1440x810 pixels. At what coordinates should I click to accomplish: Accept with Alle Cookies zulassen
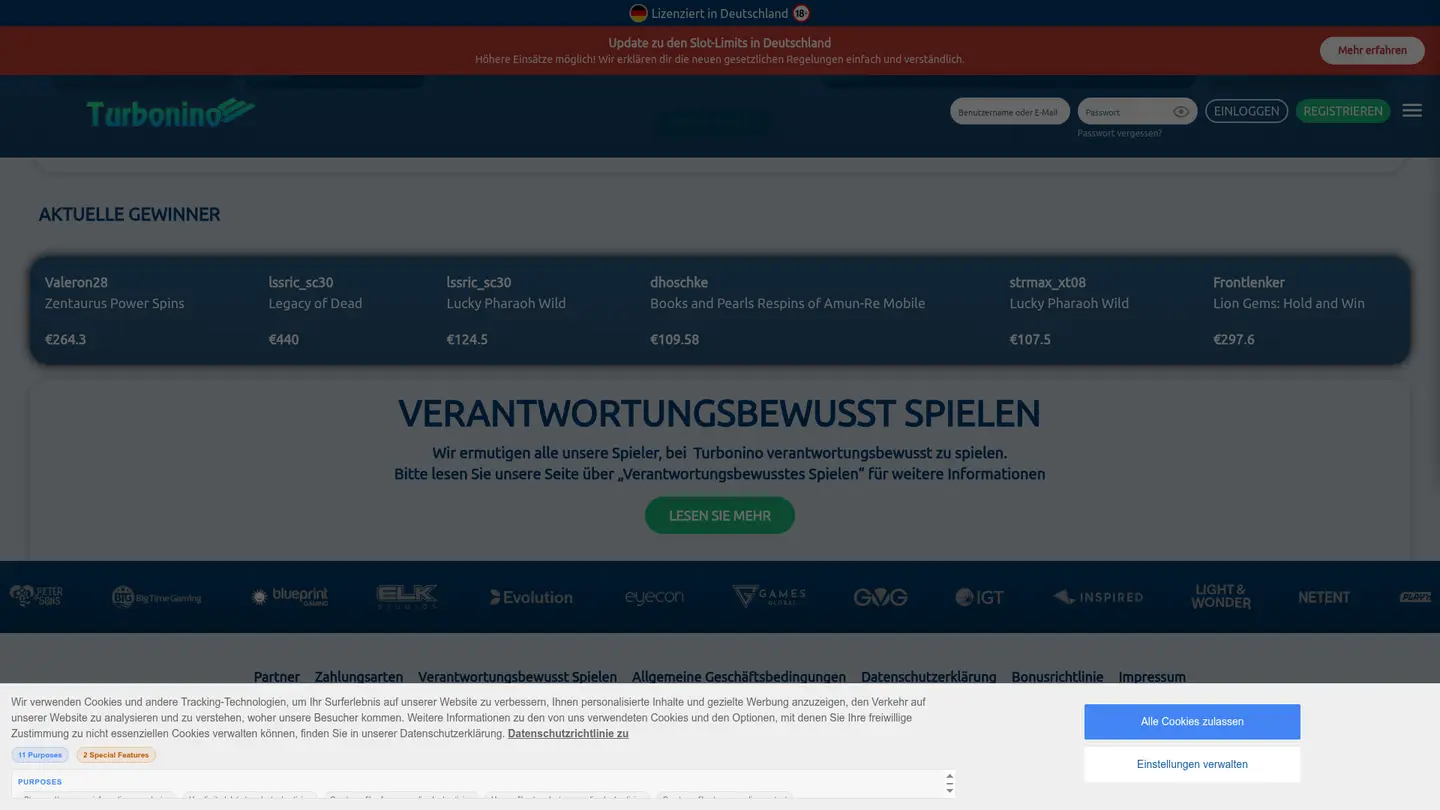[x=1192, y=722]
